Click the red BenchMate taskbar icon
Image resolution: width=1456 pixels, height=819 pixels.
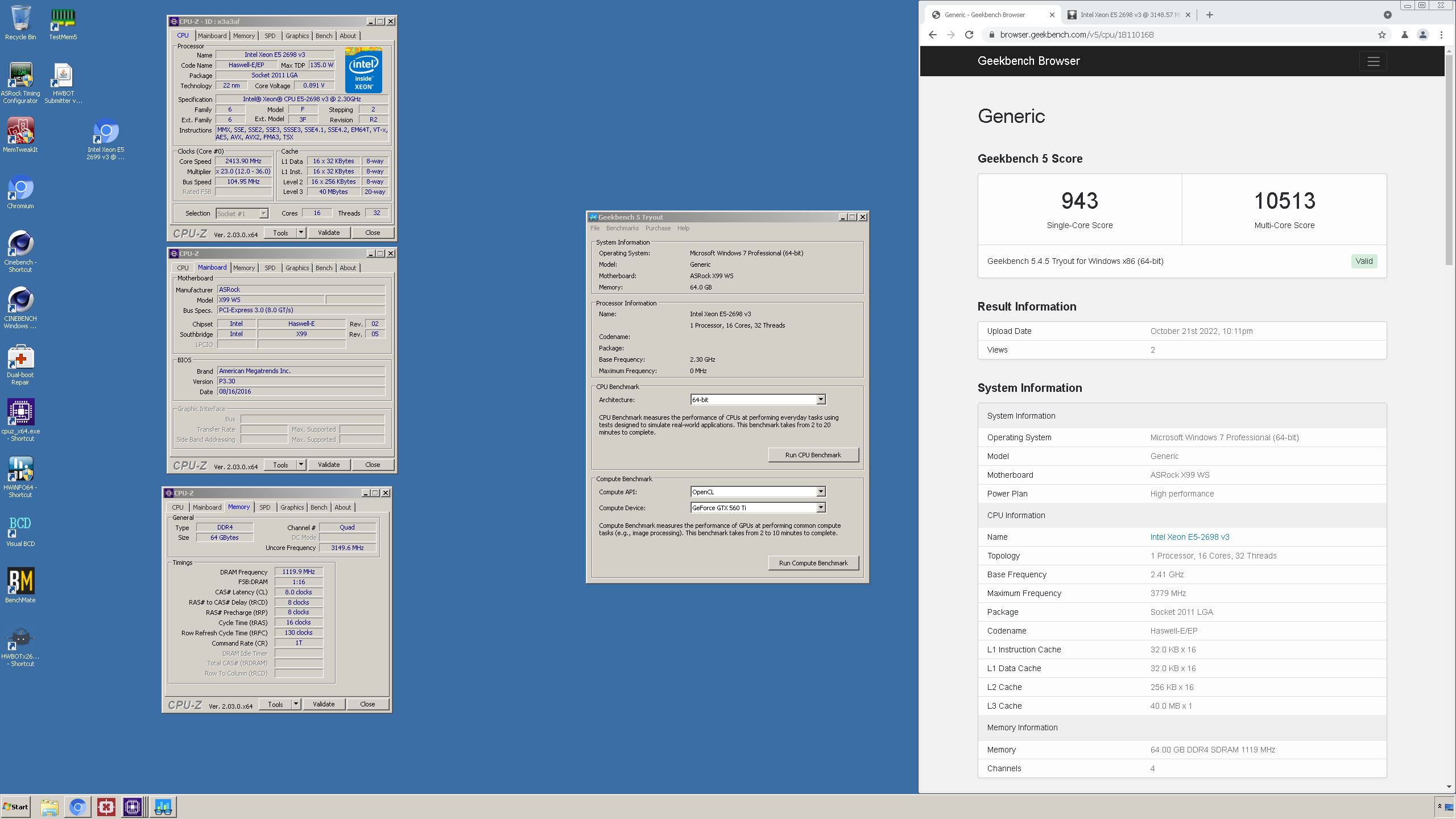(x=106, y=807)
